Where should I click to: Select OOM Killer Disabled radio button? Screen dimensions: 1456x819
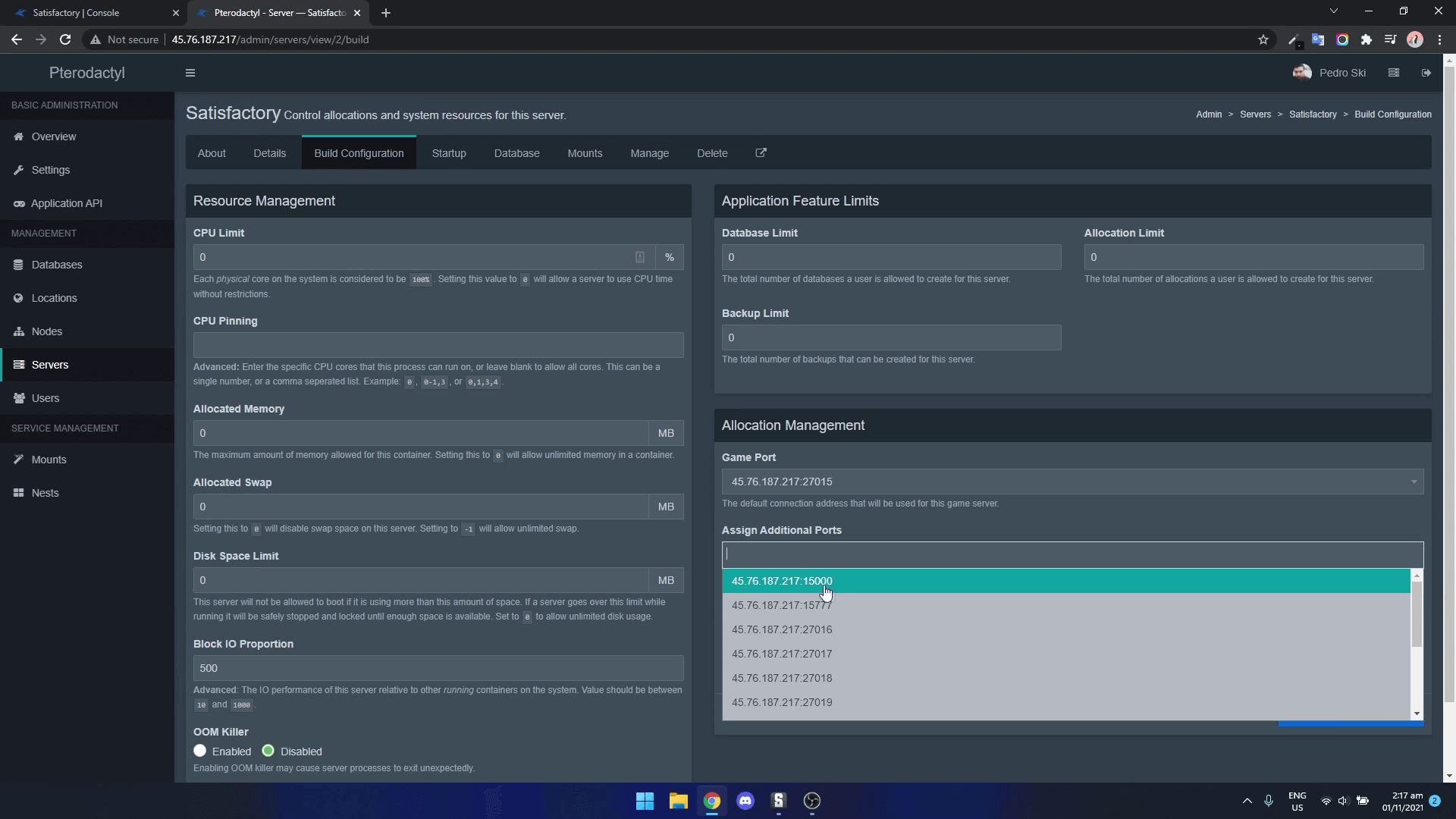pos(268,751)
